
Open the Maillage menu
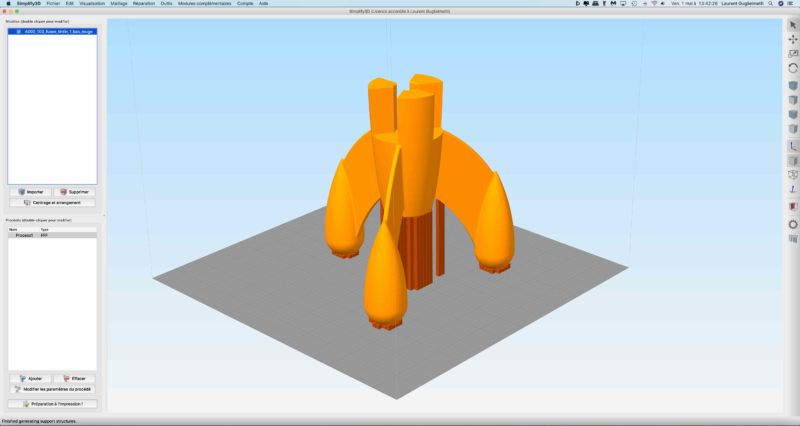119,3
